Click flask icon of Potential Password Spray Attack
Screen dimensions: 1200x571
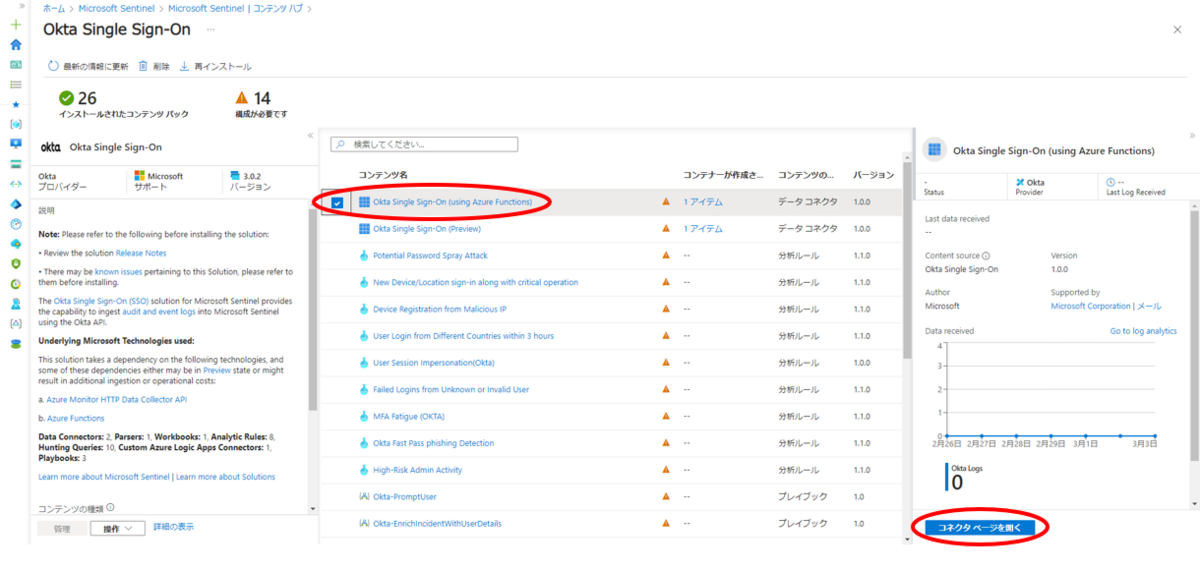364,256
